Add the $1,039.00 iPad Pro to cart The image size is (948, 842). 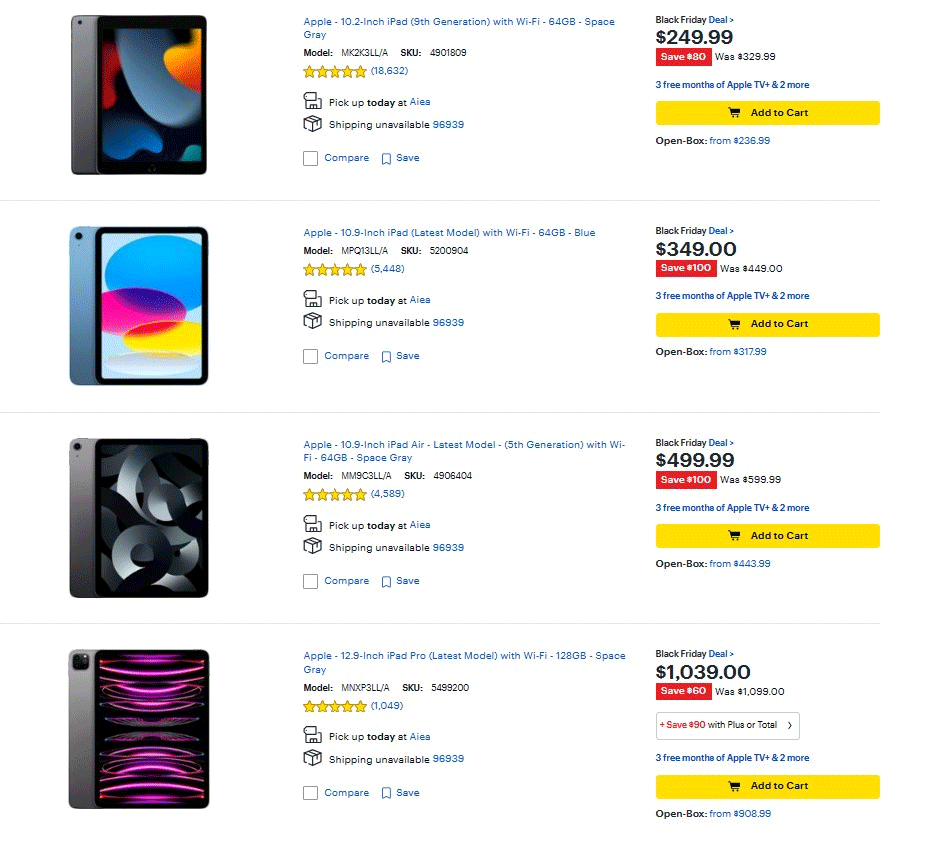(x=767, y=786)
